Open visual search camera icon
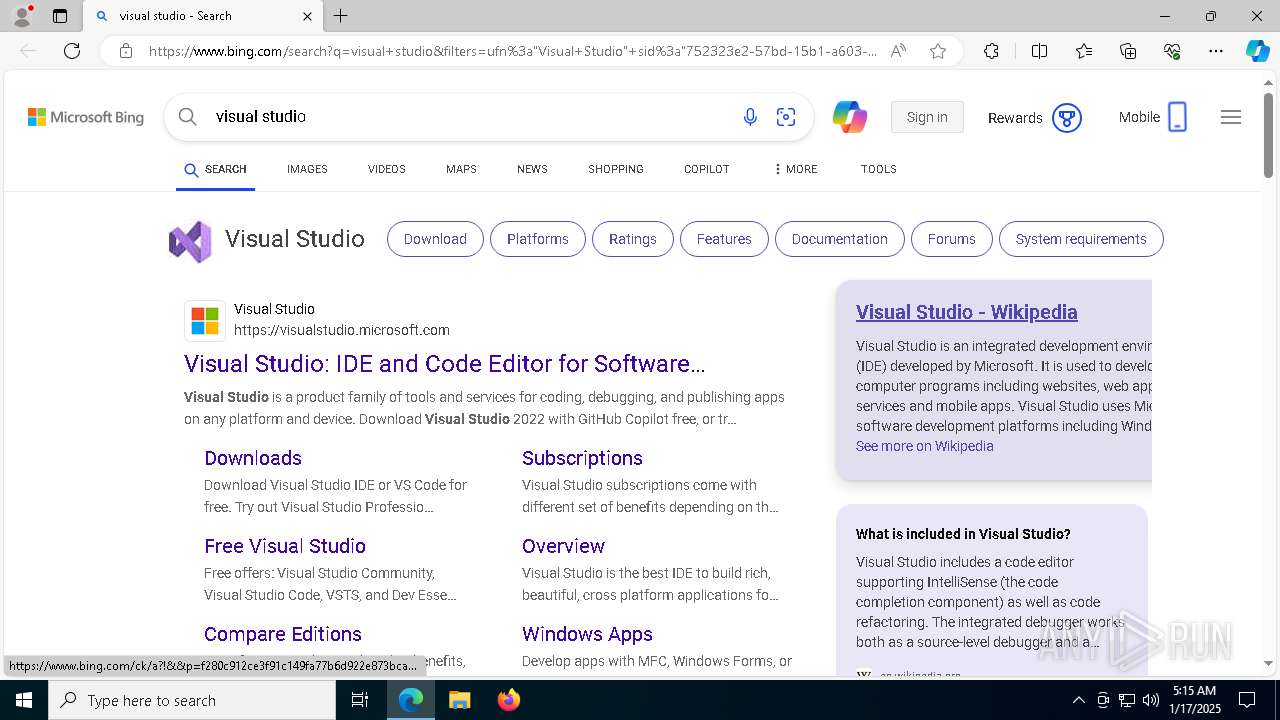1280x720 pixels. pyautogui.click(x=786, y=117)
